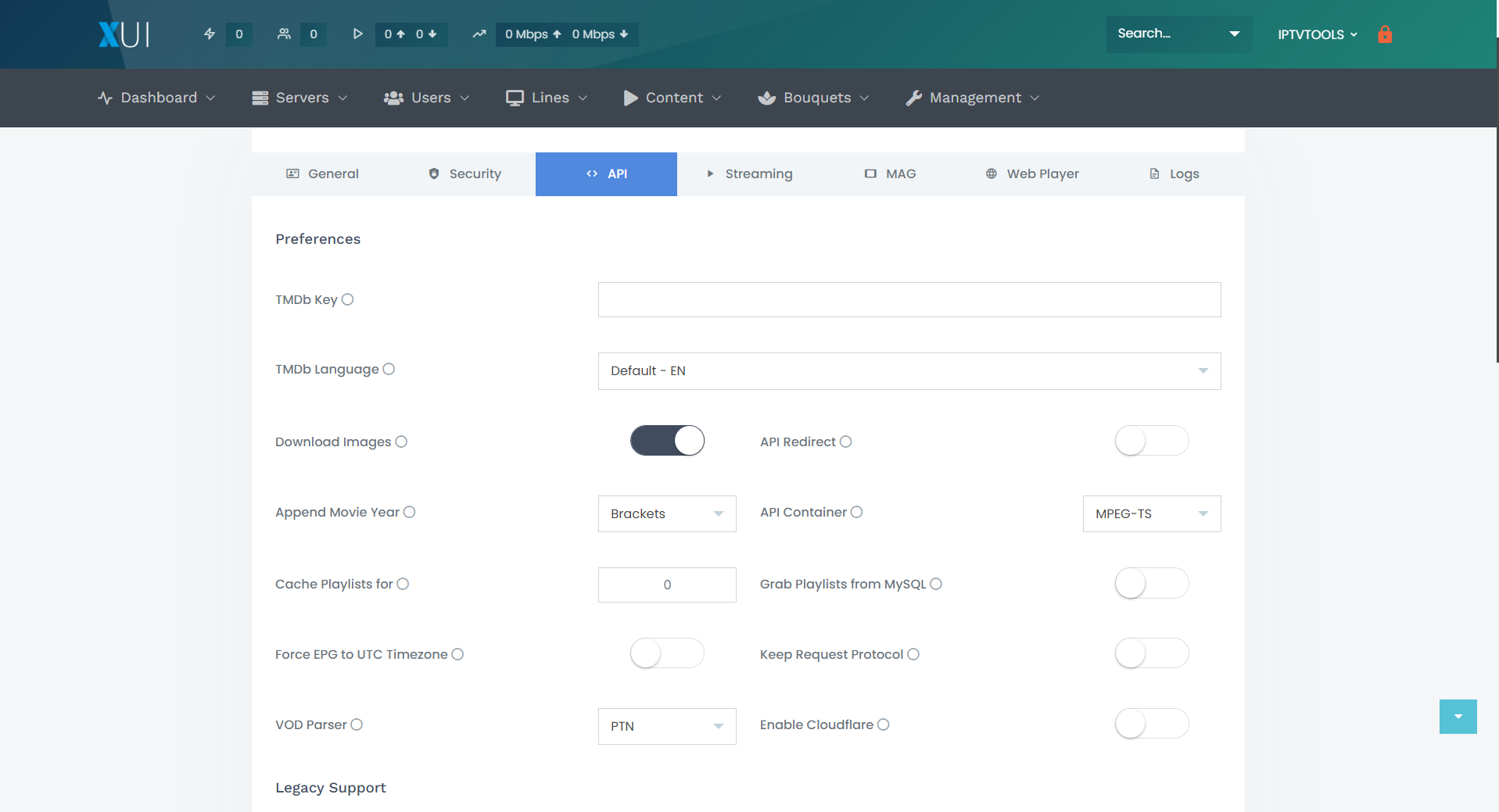The image size is (1499, 812).
Task: Click the Enable Cloudflare info circle
Action: pyautogui.click(x=884, y=724)
